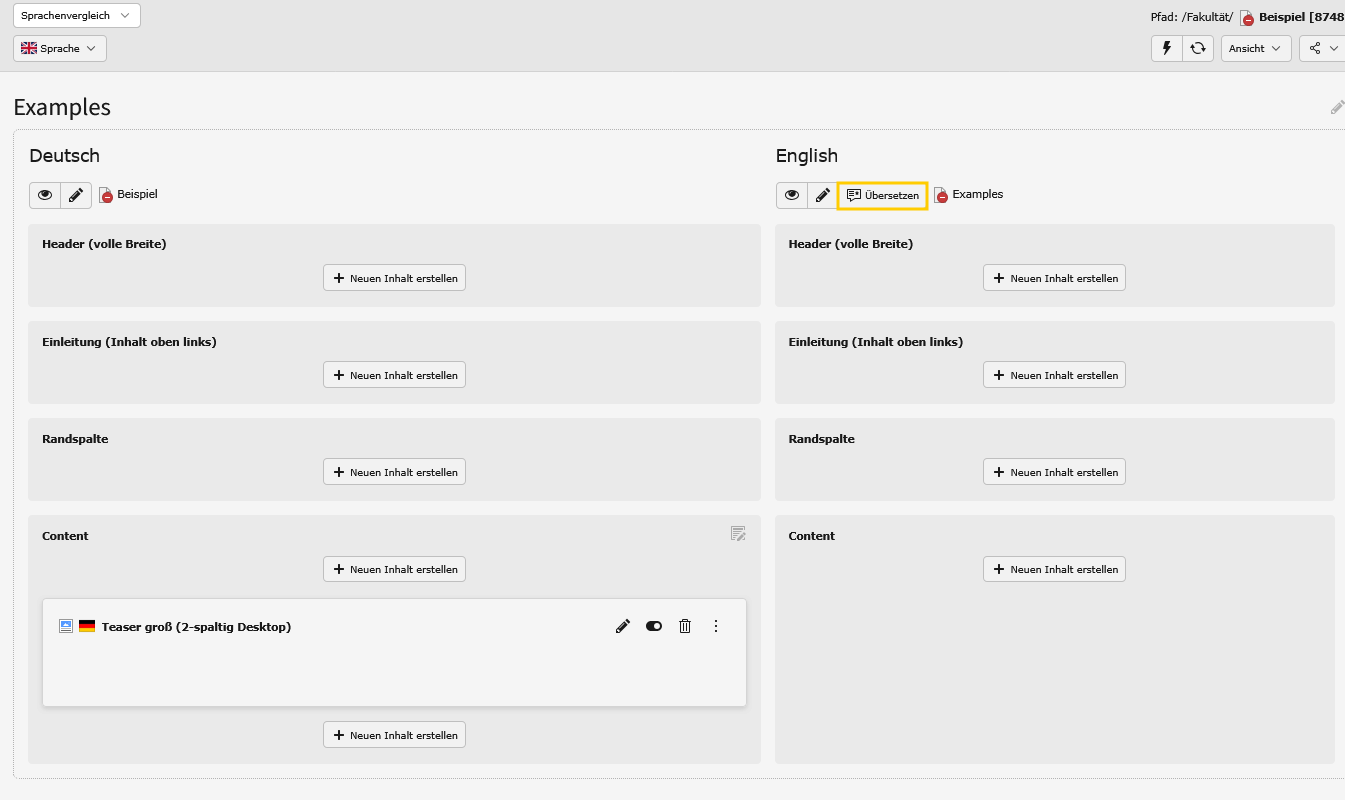Delete the Teaser groß element trash icon
1345x800 pixels.
point(685,626)
